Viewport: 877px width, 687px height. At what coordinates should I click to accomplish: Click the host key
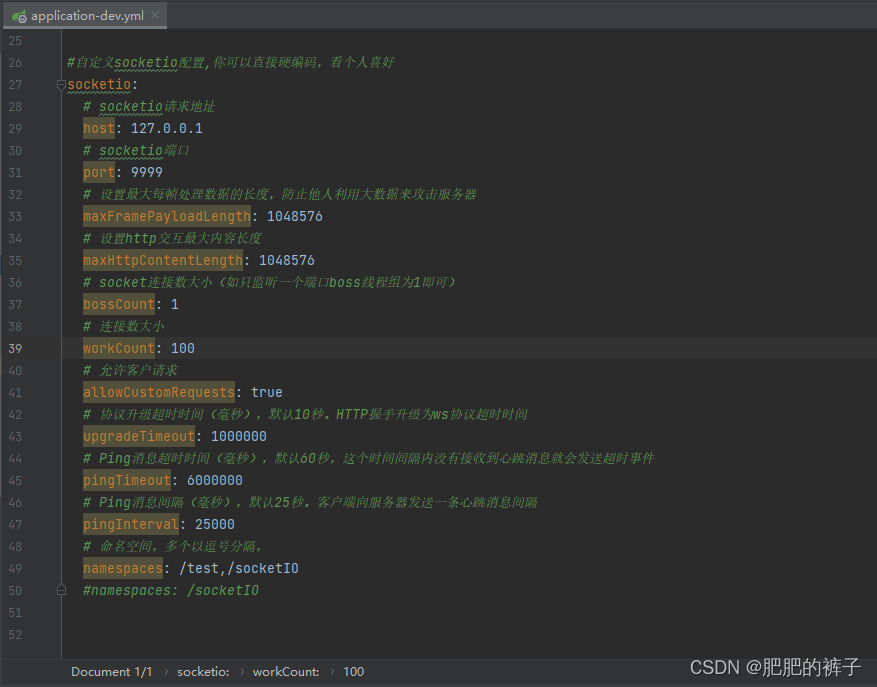tap(99, 128)
